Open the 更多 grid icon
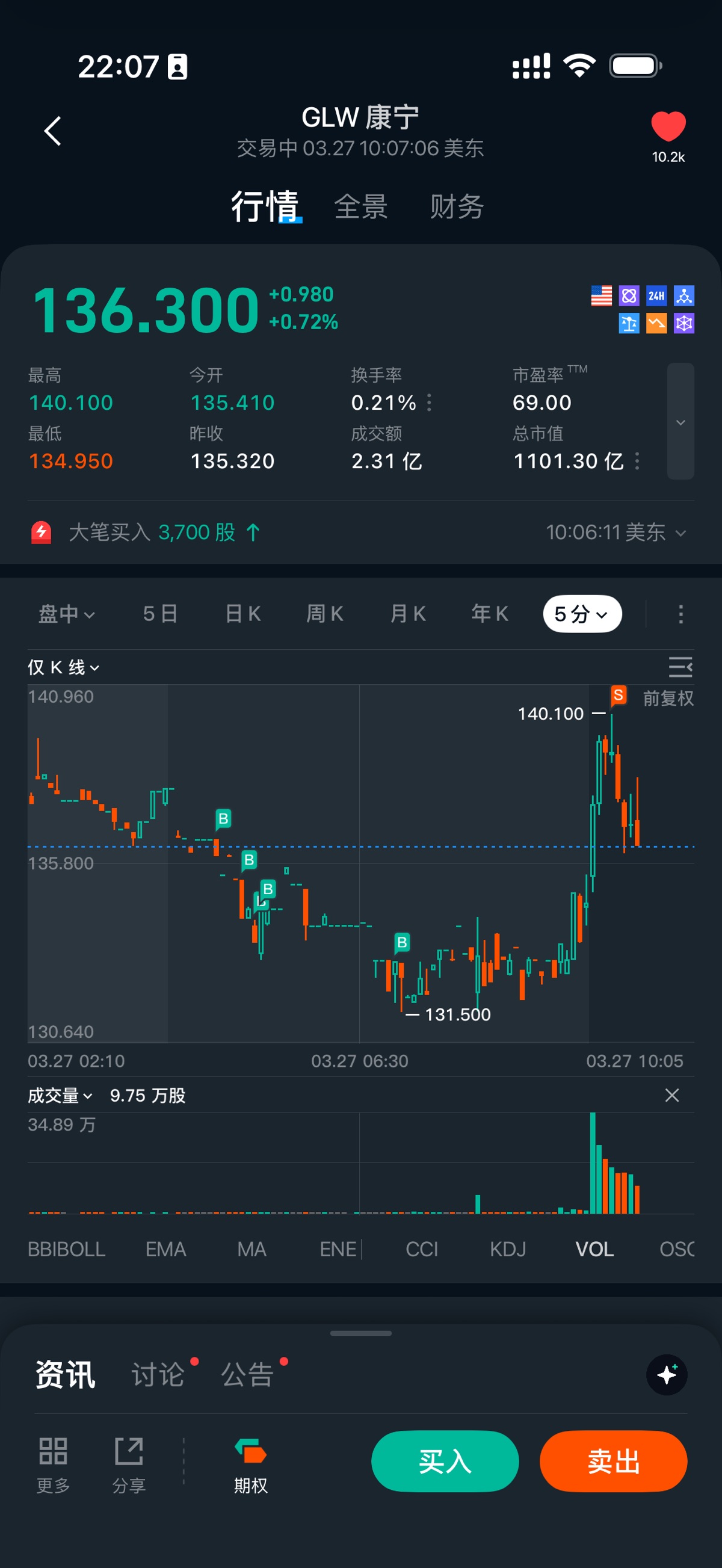This screenshot has height=1568, width=722. pyautogui.click(x=53, y=1452)
